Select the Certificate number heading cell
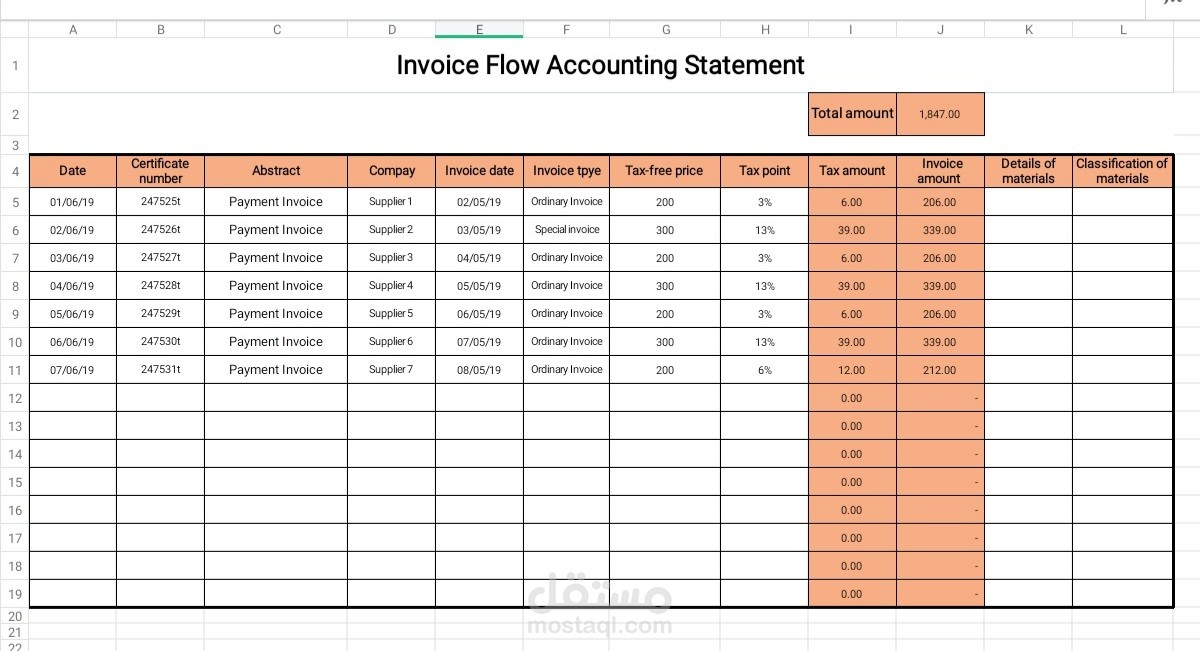 (x=160, y=171)
